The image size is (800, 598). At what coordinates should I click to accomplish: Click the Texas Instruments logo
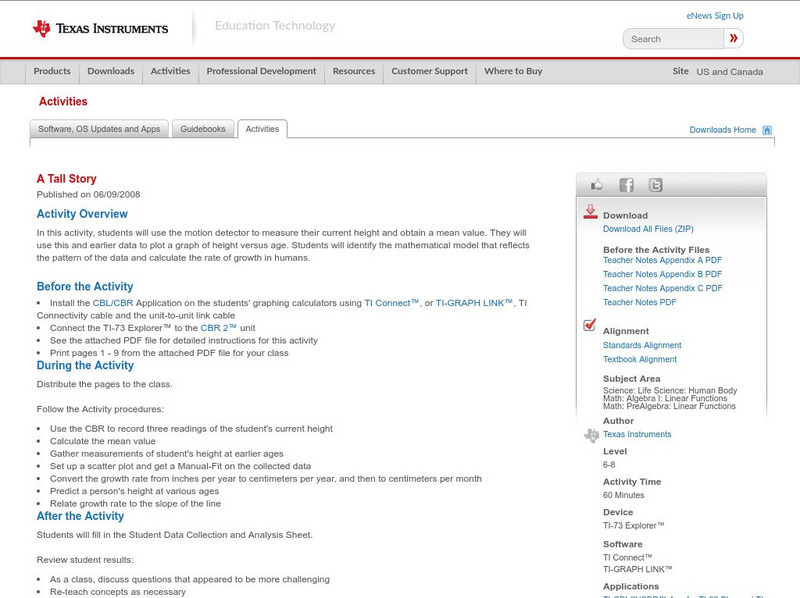coord(100,29)
